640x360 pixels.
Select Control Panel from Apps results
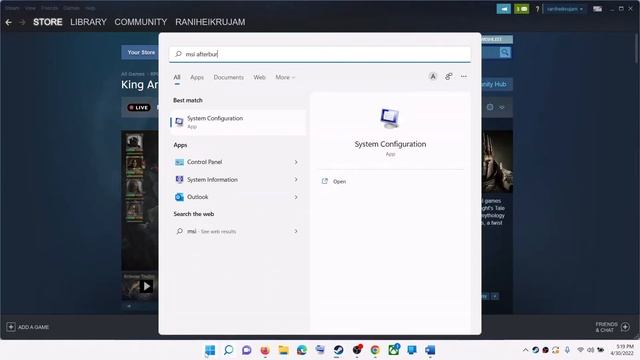pyautogui.click(x=204, y=162)
